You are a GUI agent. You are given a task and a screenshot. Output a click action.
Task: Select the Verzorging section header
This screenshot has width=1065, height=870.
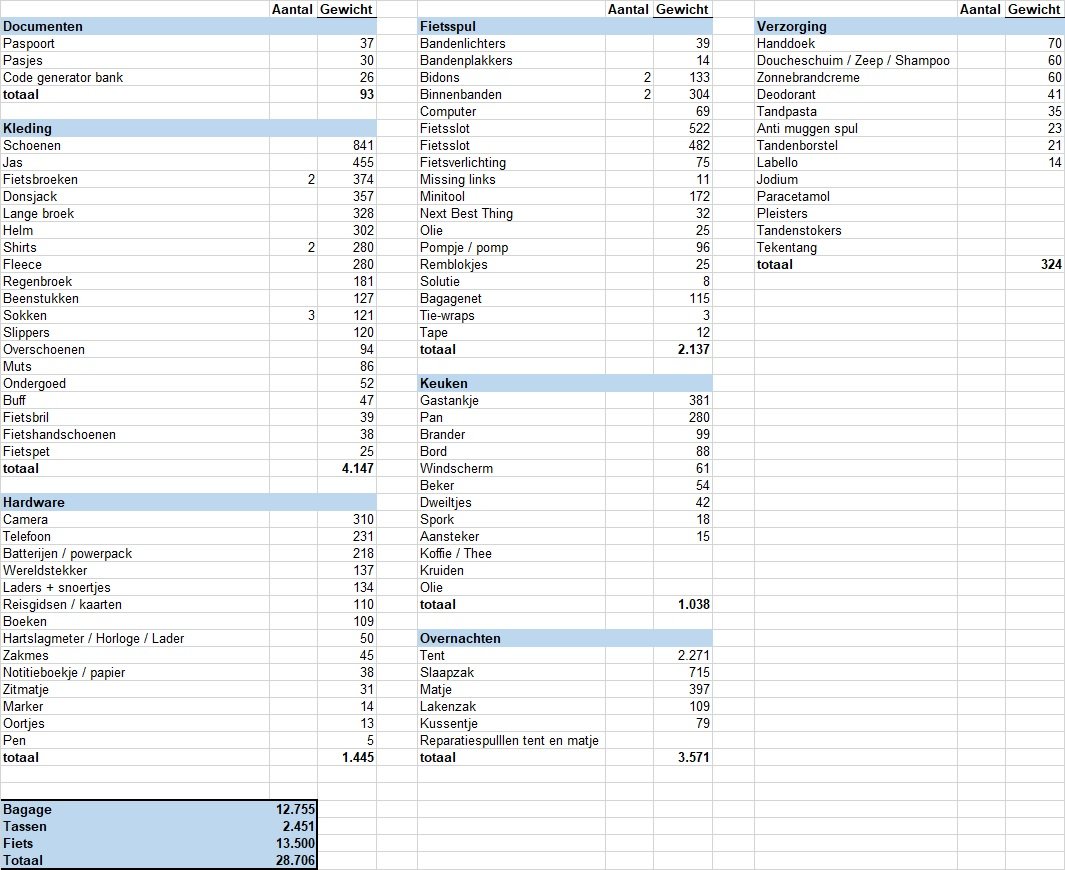pos(792,27)
